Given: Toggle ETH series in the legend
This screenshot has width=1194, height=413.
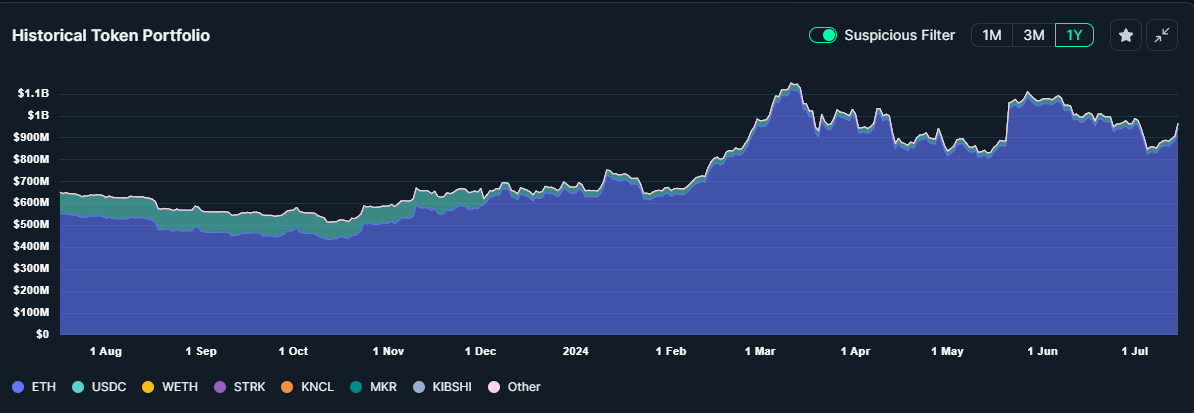Looking at the screenshot, I should click(x=34, y=386).
